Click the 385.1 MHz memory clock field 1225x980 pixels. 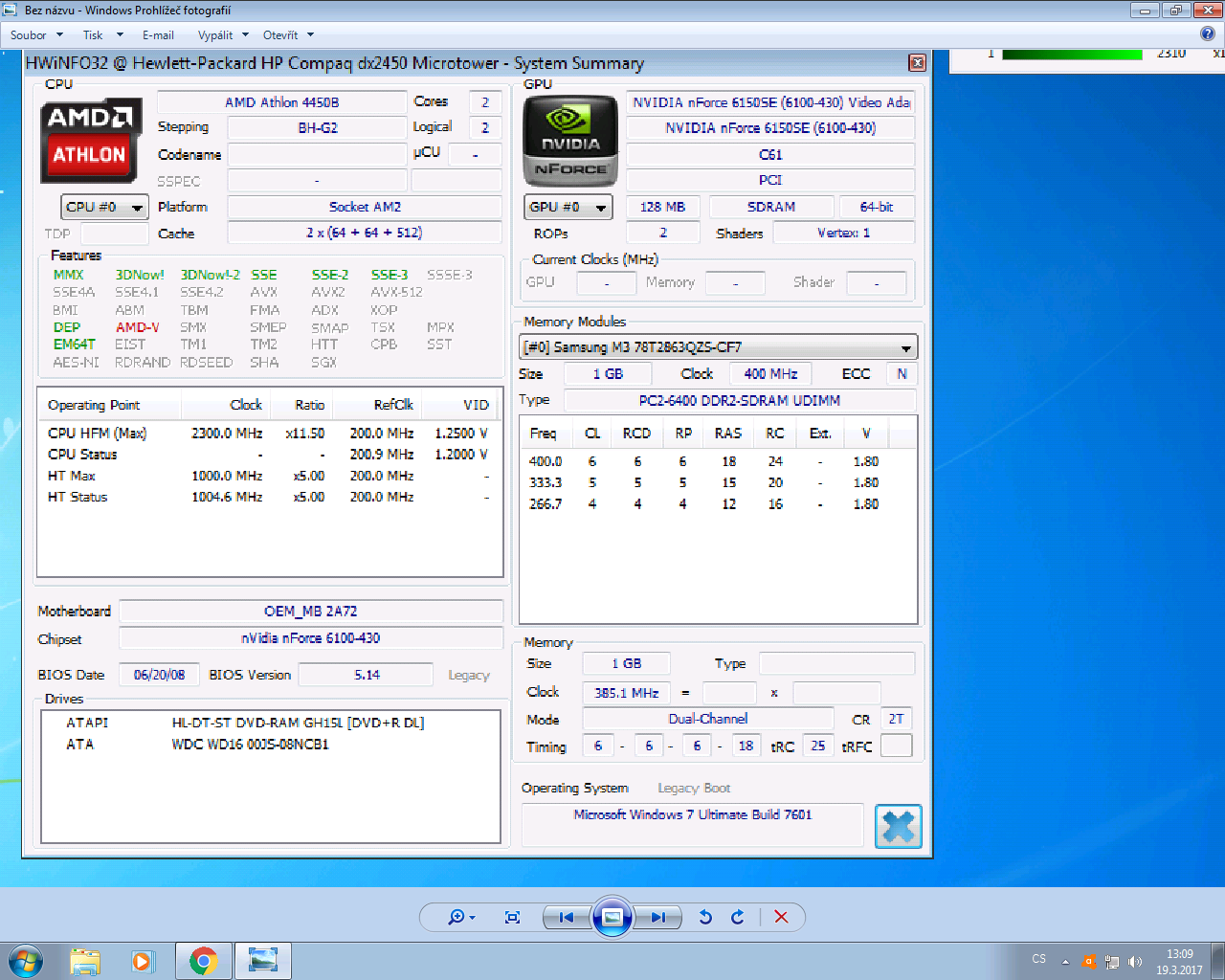pyautogui.click(x=626, y=692)
